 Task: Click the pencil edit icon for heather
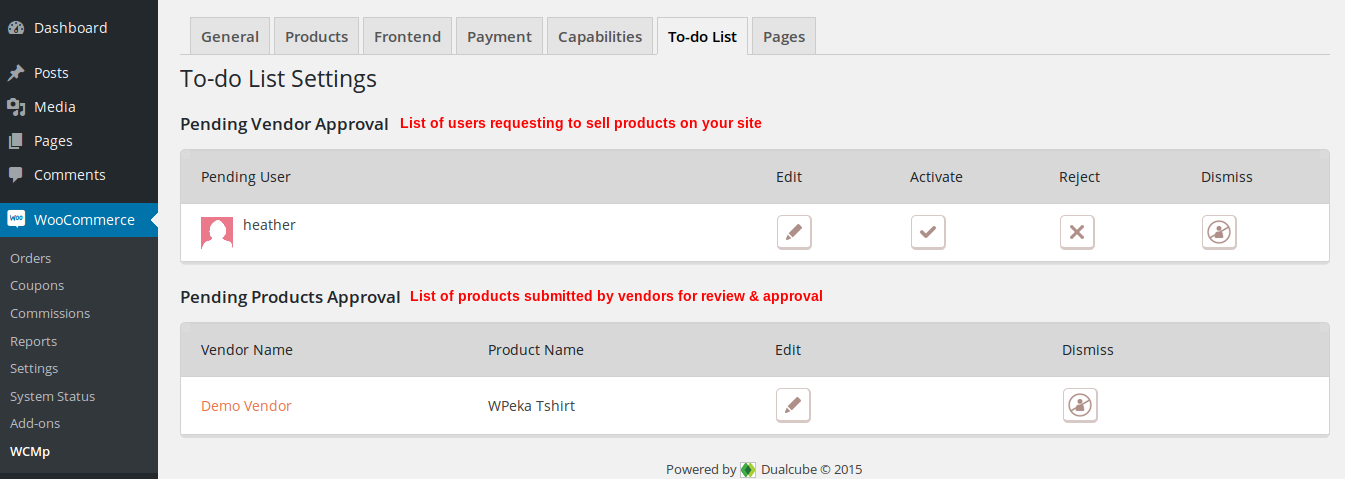(x=794, y=232)
